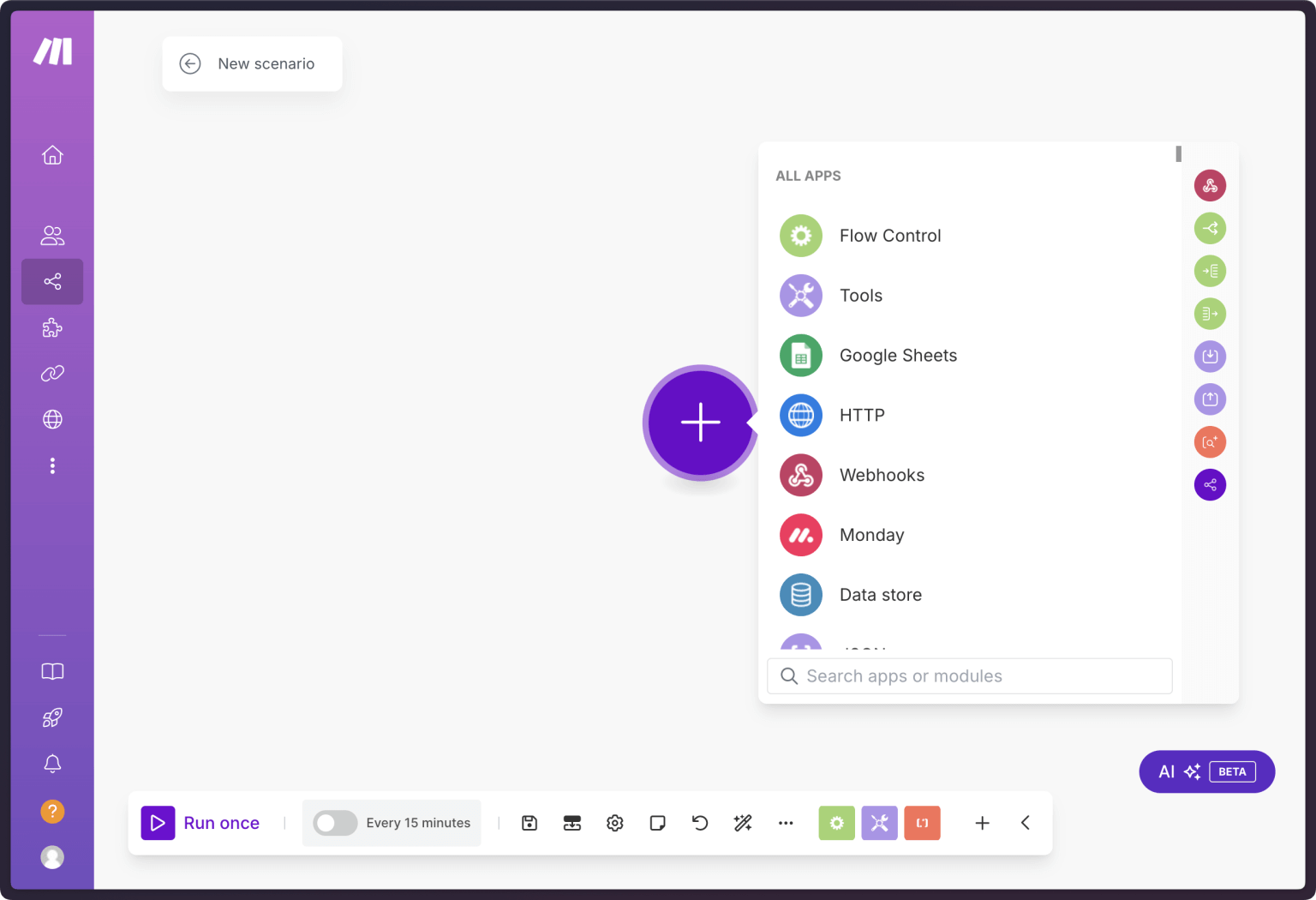Open Connections via the link icon in sidebar
Viewport: 1316px width, 900px height.
pyautogui.click(x=52, y=373)
